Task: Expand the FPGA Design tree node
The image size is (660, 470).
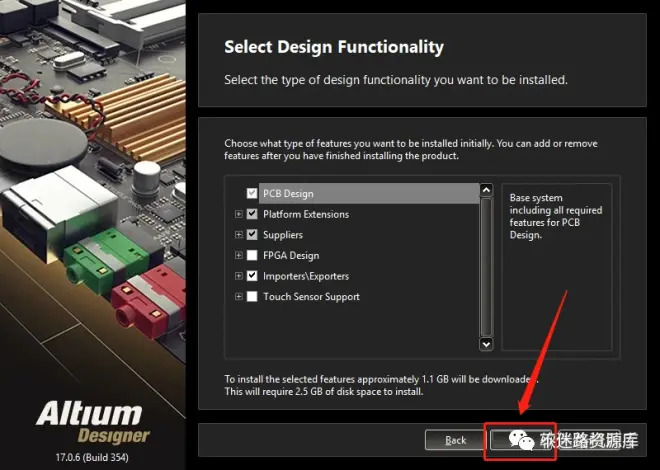Action: tap(239, 255)
